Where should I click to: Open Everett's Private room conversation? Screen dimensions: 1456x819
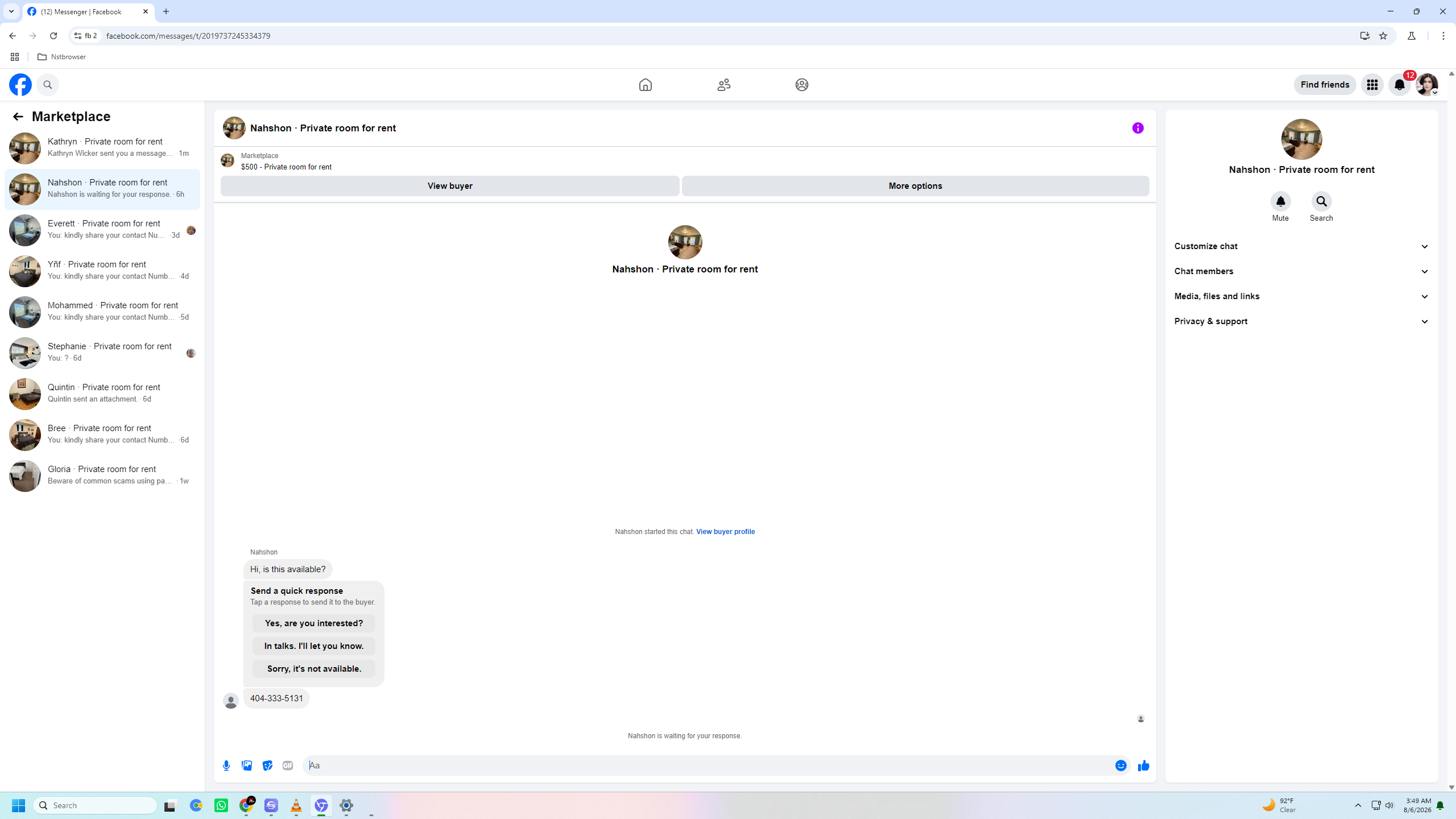pos(102,230)
